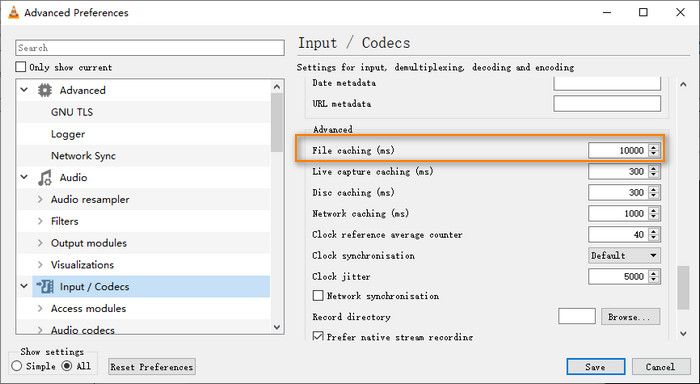Click the Disc caching value field

click(x=619, y=192)
